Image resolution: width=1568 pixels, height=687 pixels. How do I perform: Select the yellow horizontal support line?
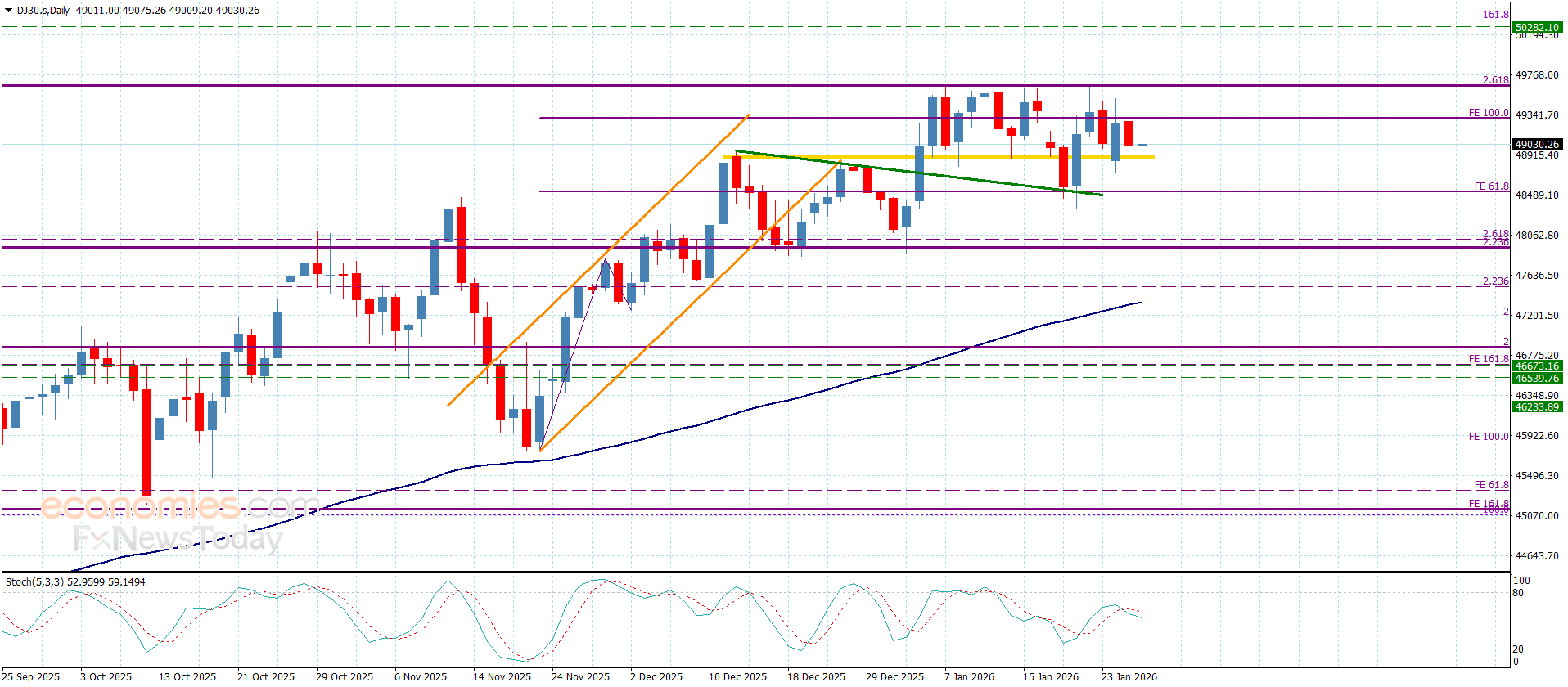[939, 156]
